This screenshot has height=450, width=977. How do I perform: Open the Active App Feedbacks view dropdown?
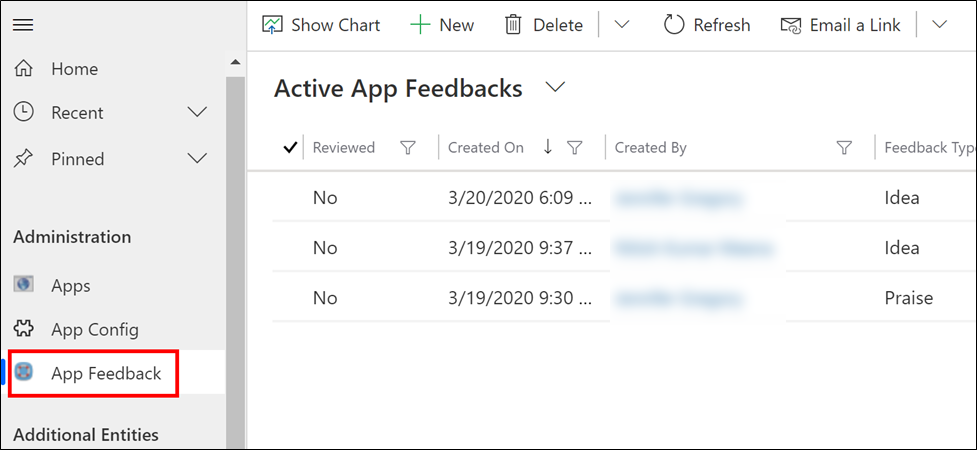[555, 88]
